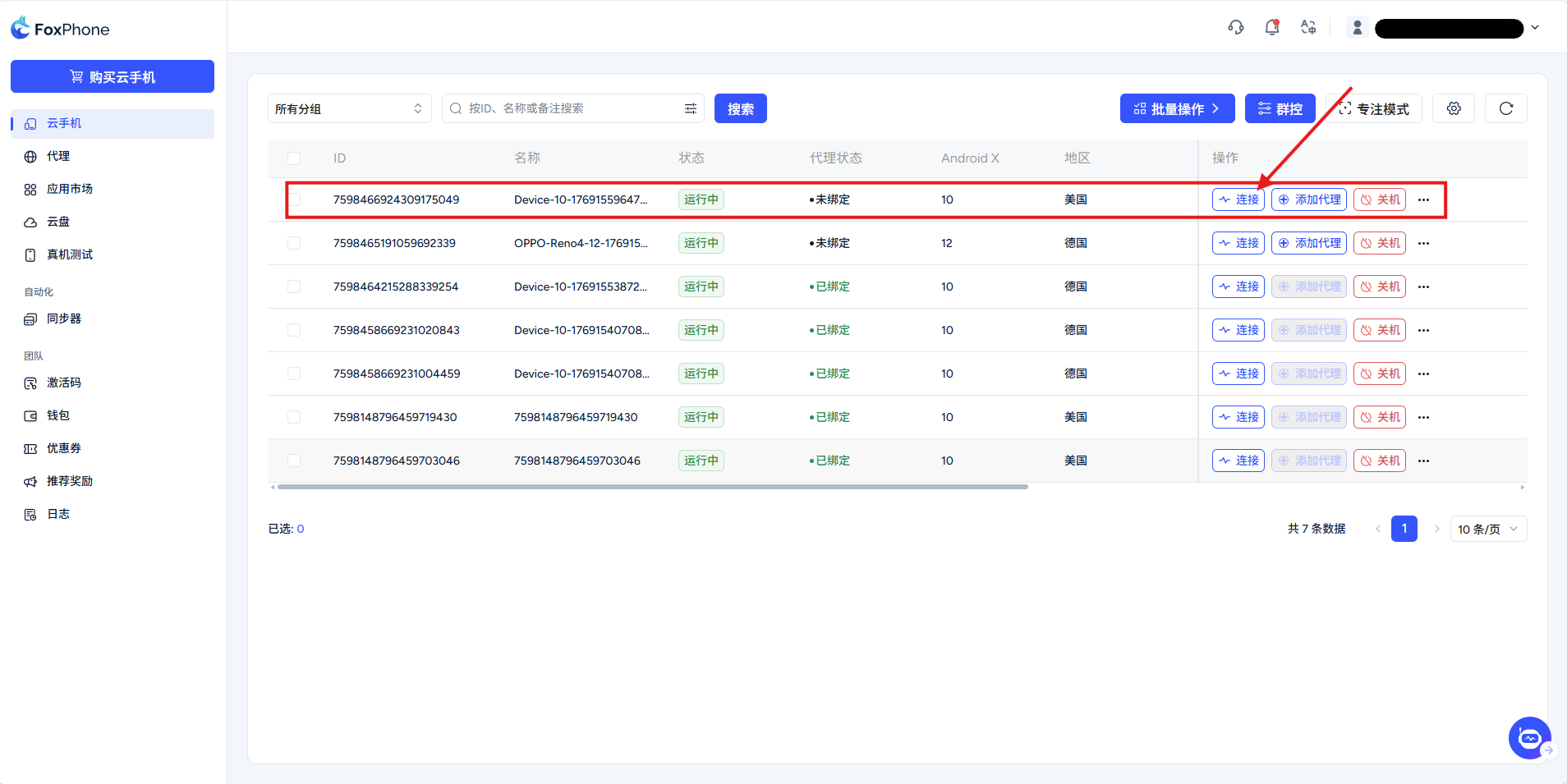Click the 购买云手机 button
The image size is (1567, 784).
click(113, 76)
